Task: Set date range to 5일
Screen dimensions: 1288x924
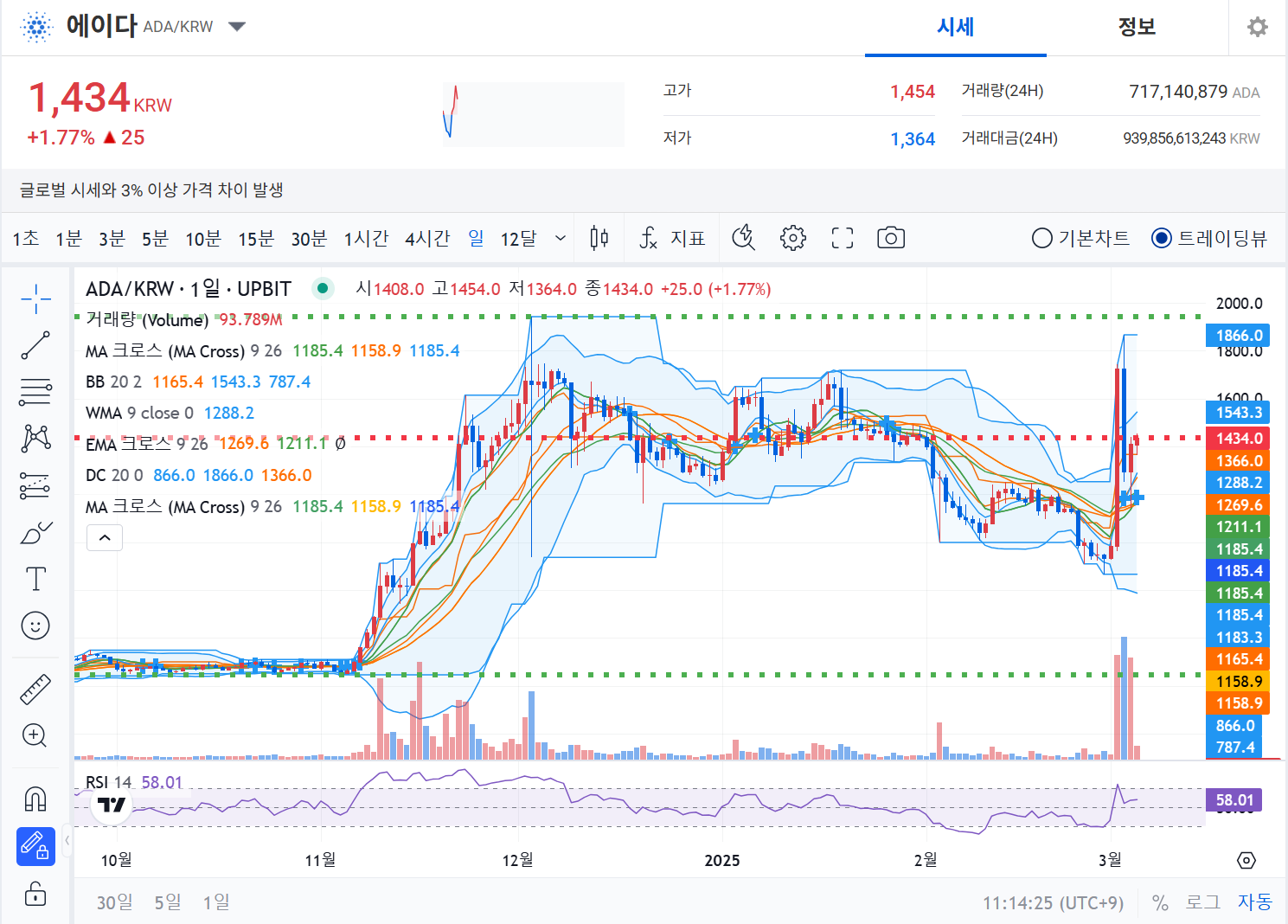Action: pos(168,902)
